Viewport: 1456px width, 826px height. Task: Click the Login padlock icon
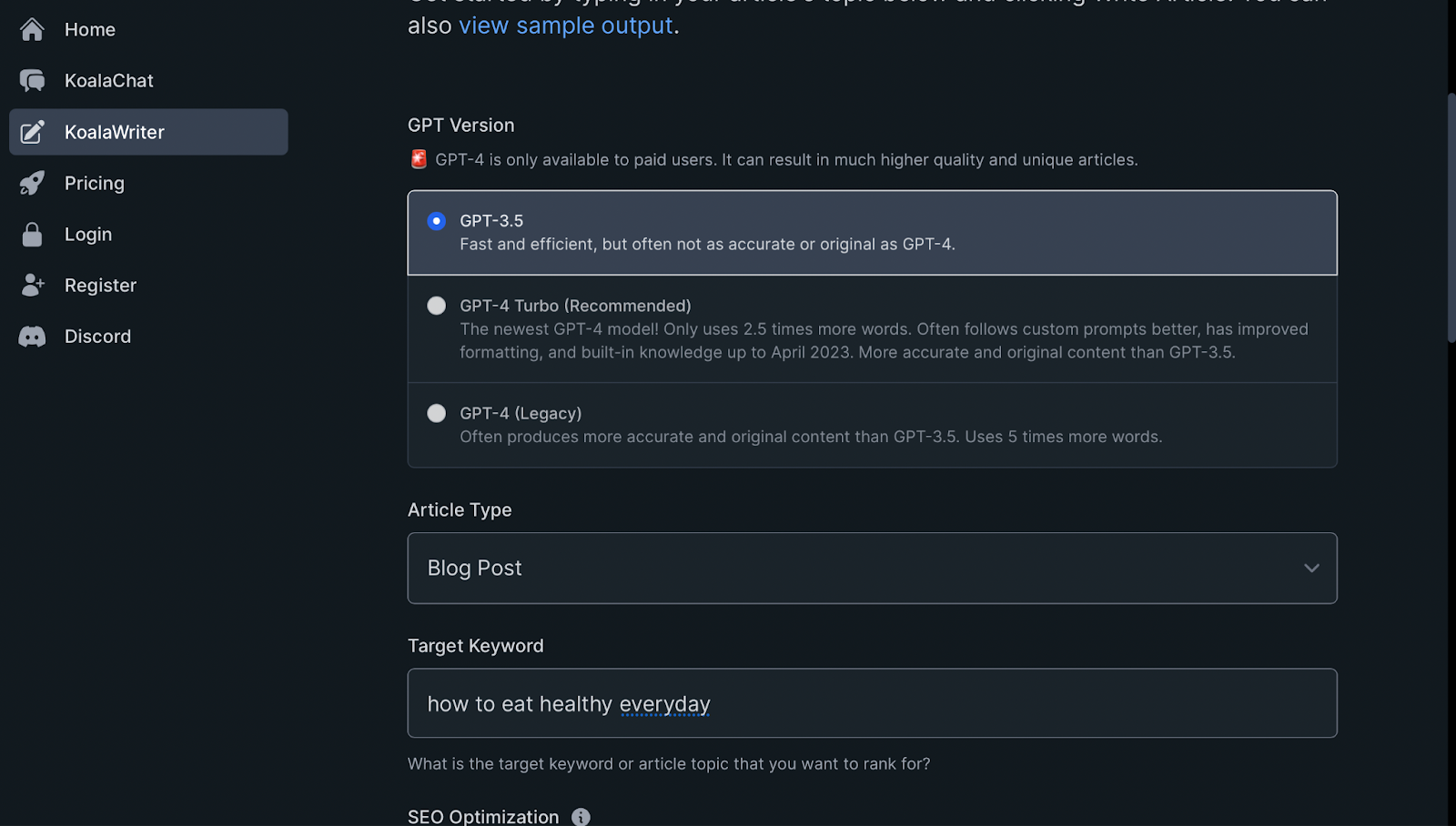point(32,234)
